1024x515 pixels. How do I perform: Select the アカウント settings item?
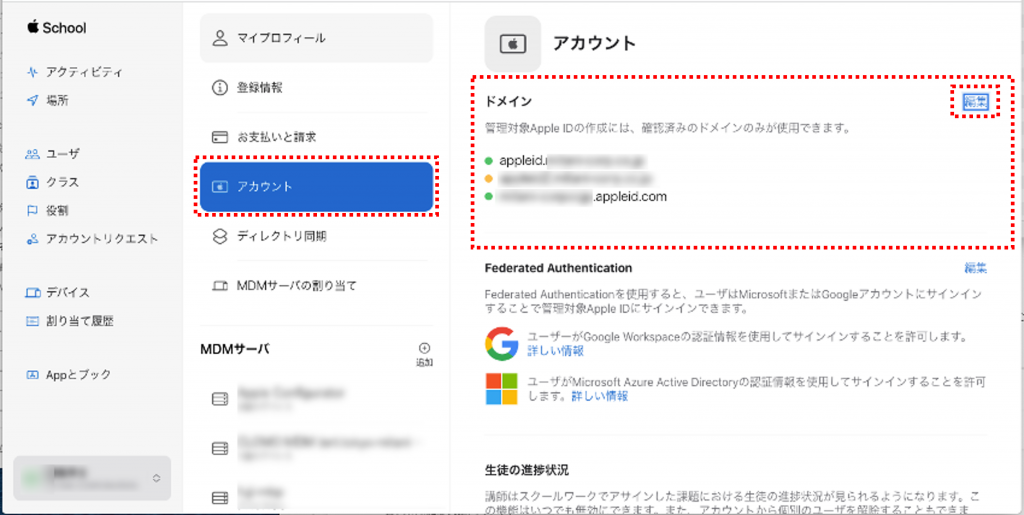[x=316, y=187]
